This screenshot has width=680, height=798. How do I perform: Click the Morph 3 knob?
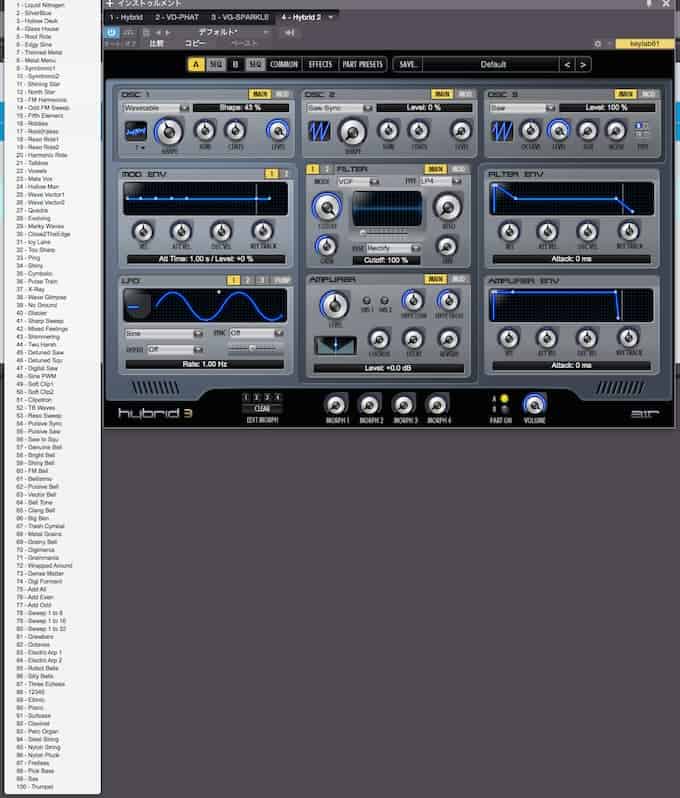point(404,405)
